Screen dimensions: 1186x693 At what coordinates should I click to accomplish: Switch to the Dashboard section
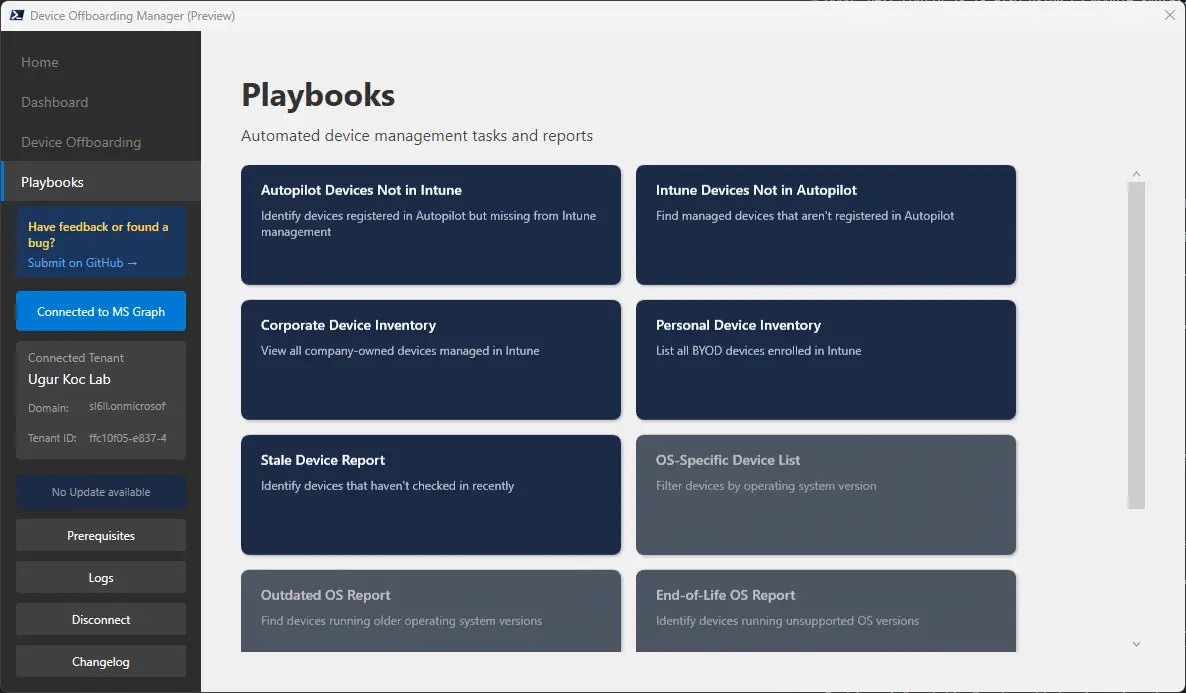(x=54, y=102)
